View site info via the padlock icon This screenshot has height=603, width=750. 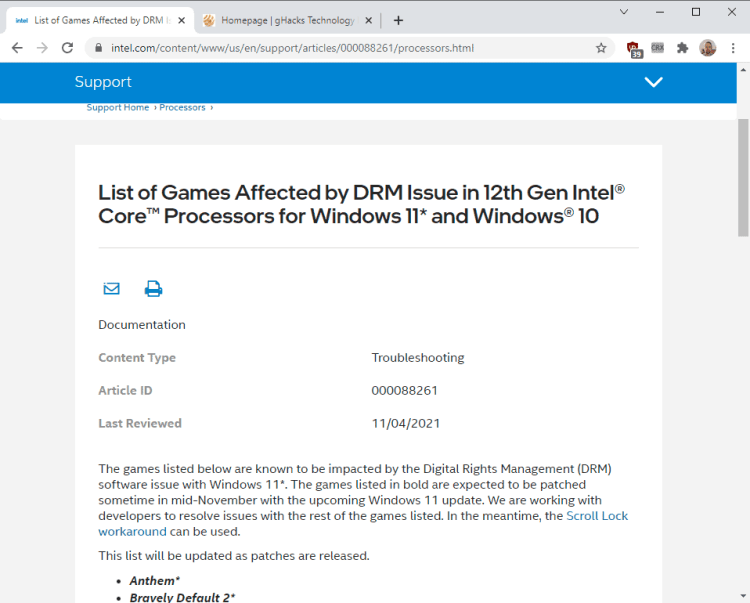coord(99,48)
